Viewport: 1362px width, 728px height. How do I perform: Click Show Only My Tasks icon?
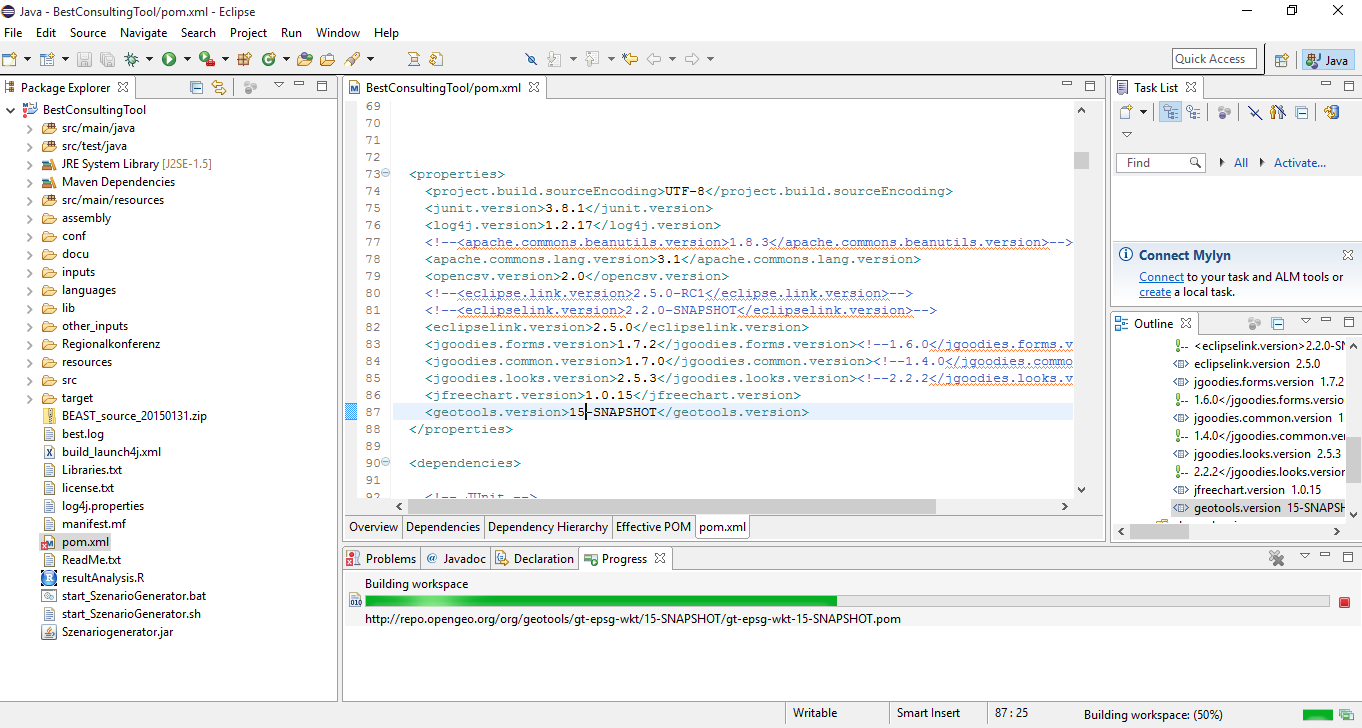(1278, 112)
